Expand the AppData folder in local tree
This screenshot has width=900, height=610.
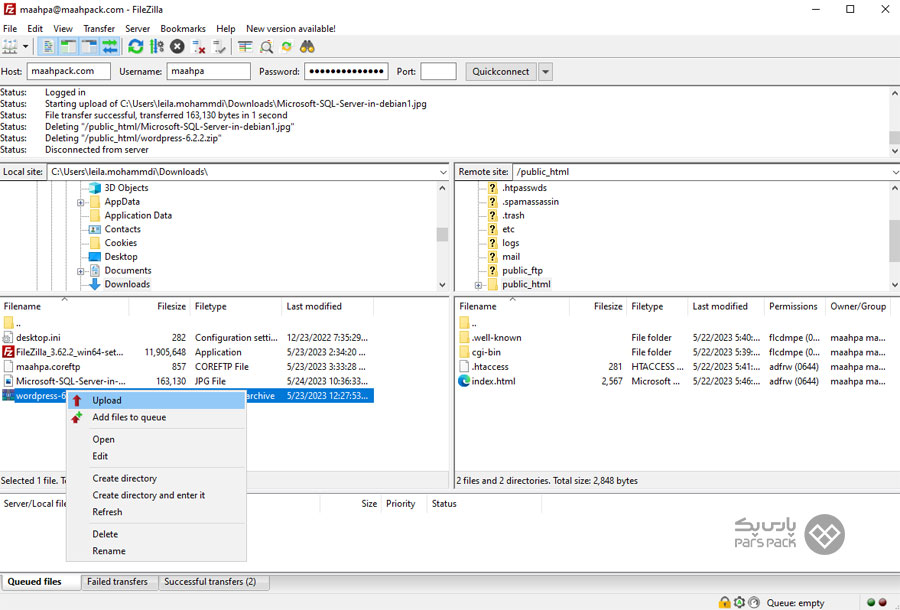click(x=80, y=202)
